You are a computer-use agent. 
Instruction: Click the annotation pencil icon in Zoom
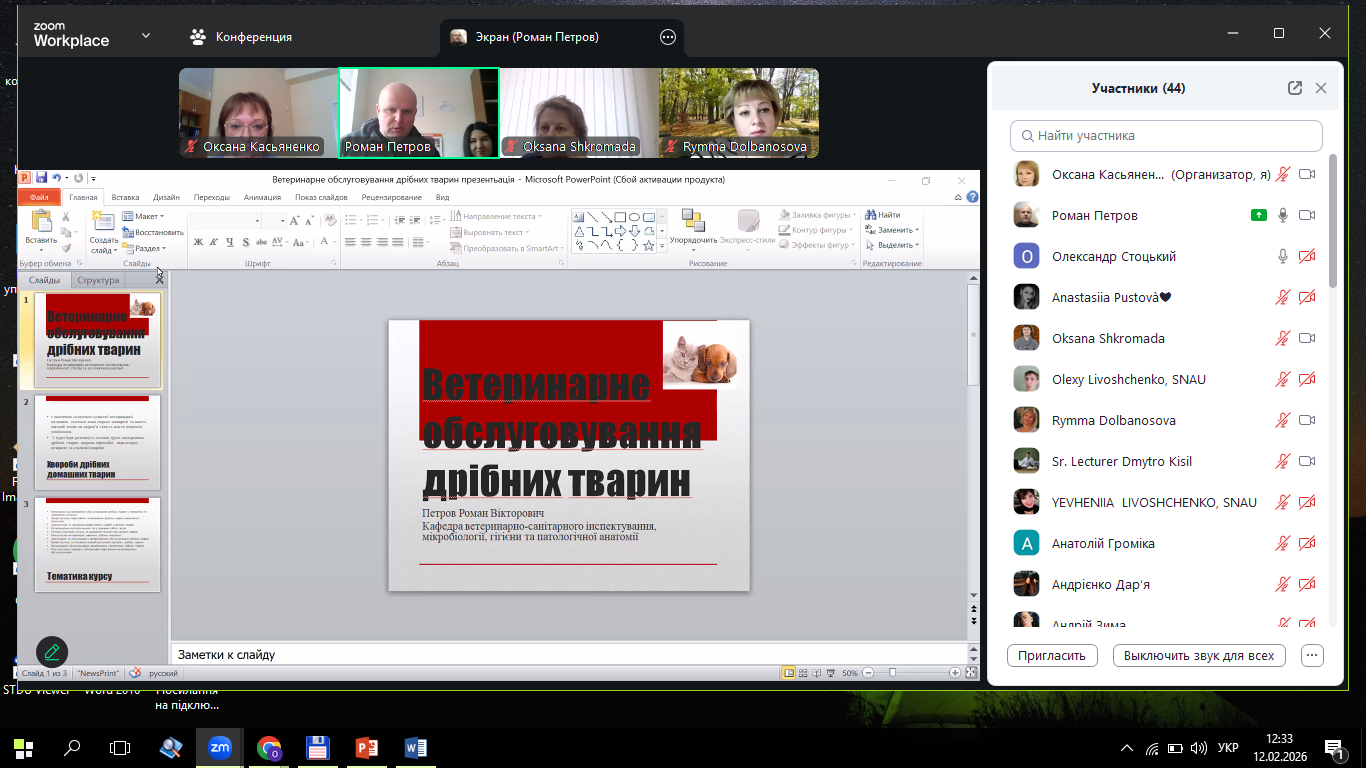click(52, 652)
